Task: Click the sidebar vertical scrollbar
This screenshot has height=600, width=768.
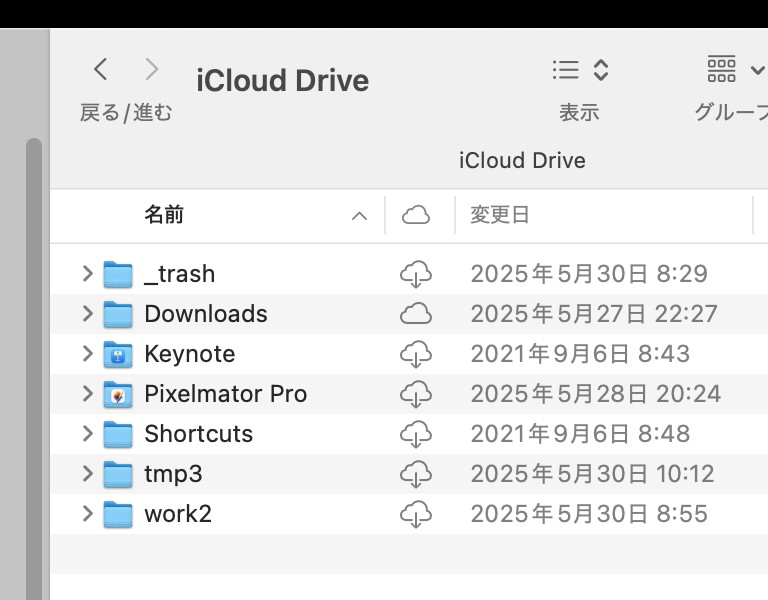Action: click(34, 369)
